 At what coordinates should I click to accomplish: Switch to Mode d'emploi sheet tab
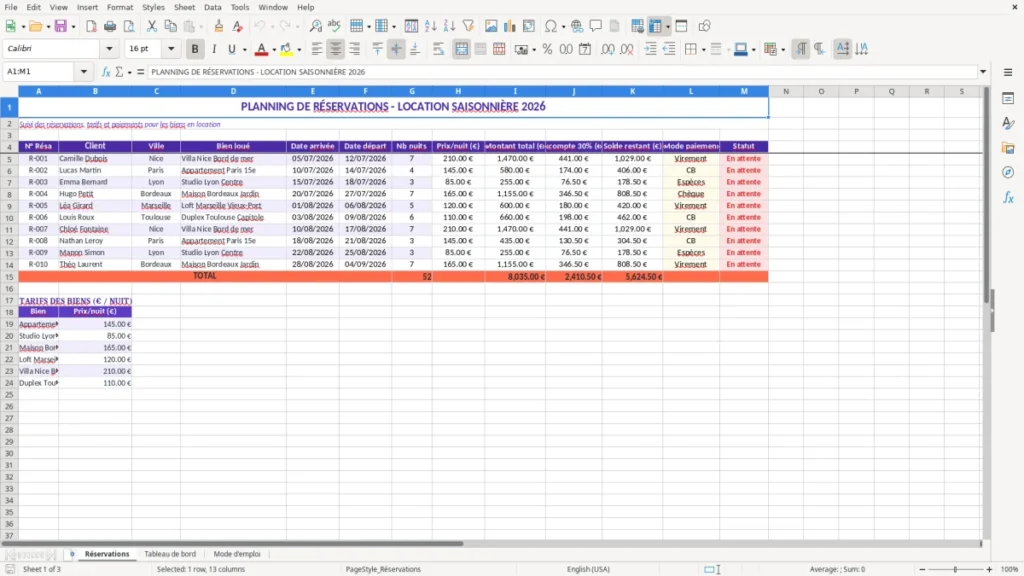pyautogui.click(x=236, y=554)
